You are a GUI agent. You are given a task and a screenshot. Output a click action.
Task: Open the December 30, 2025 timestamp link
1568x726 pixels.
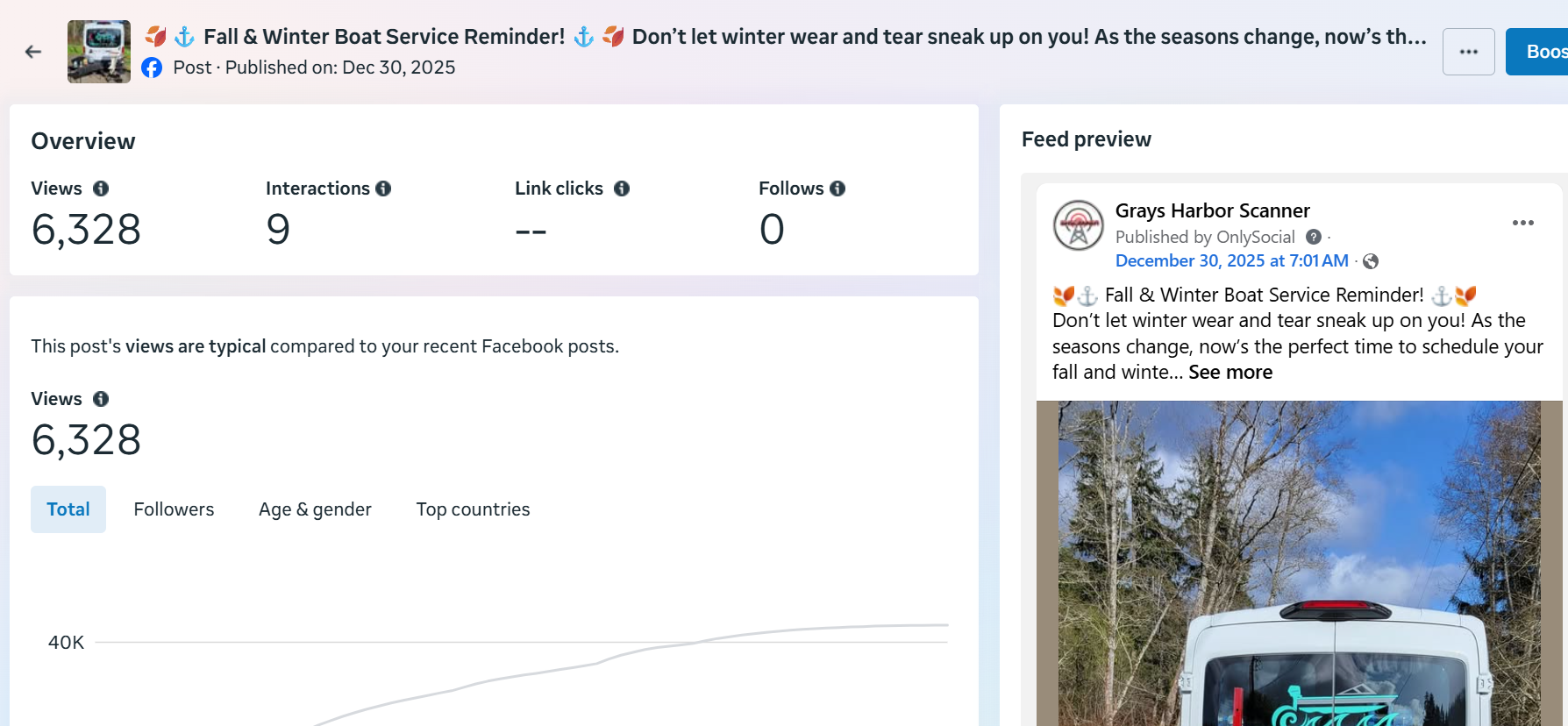tap(1231, 261)
